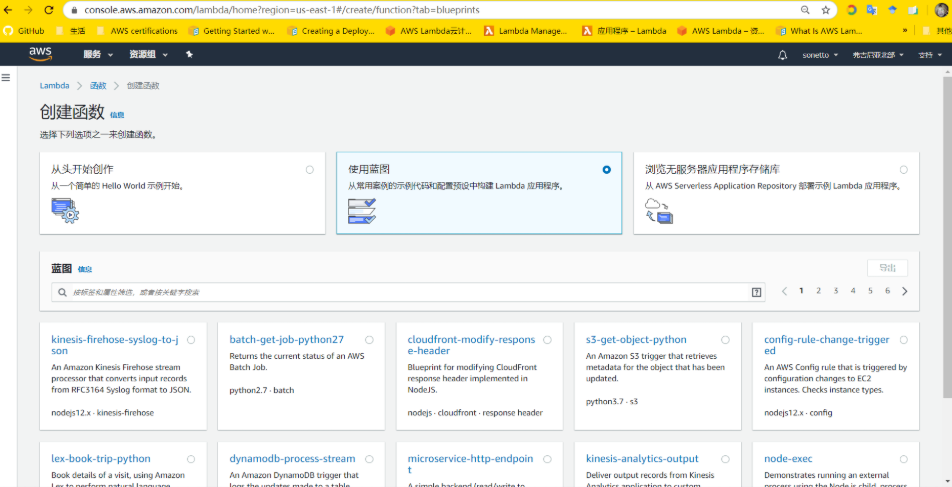Open the Support dropdown menu
This screenshot has width=952, height=487.
point(929,55)
